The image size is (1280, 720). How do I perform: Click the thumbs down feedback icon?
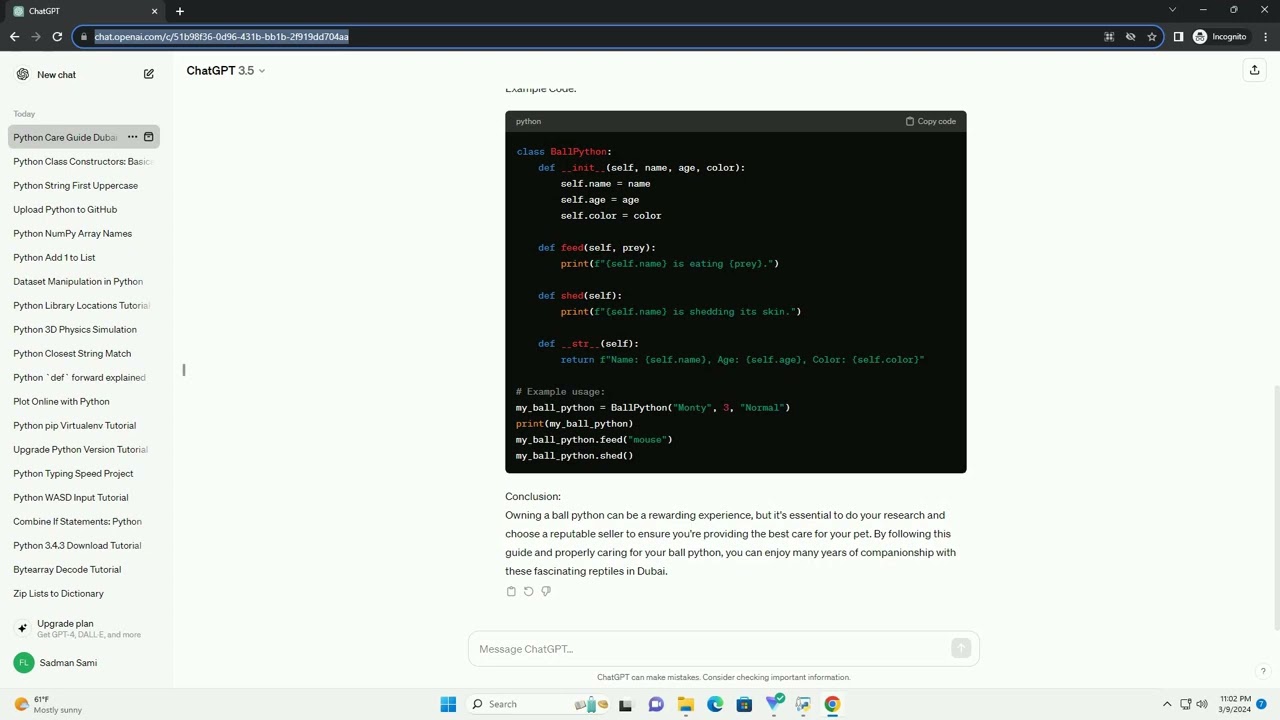tap(545, 591)
